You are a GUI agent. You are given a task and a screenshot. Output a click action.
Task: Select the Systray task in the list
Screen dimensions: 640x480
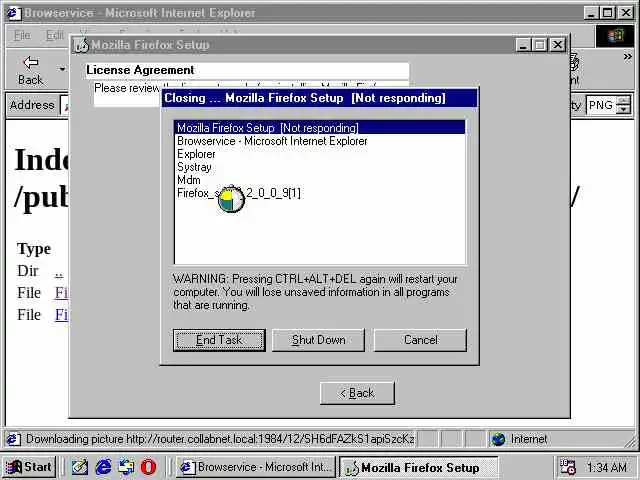pos(320,167)
